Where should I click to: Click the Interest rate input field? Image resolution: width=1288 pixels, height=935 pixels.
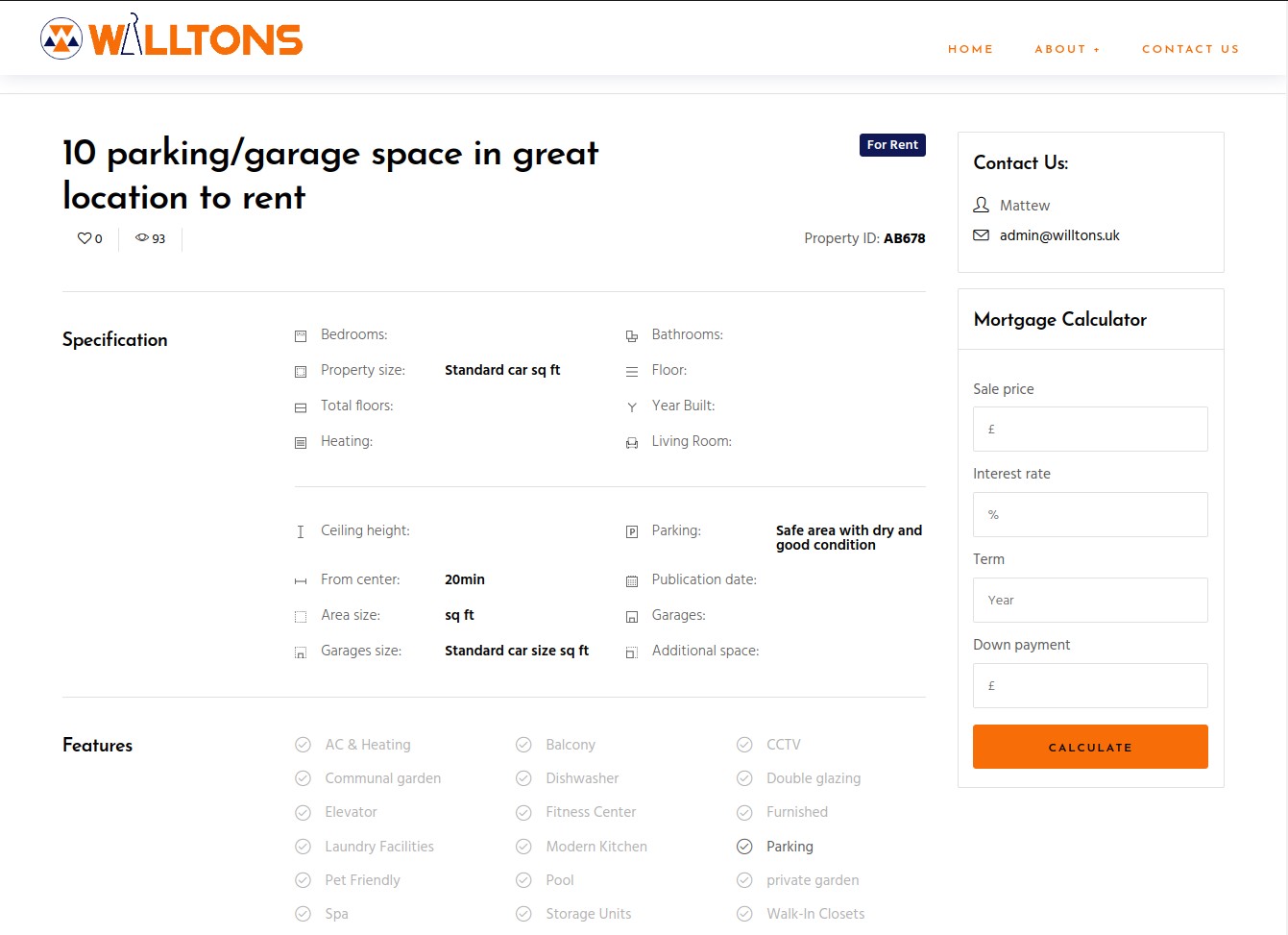click(x=1090, y=515)
